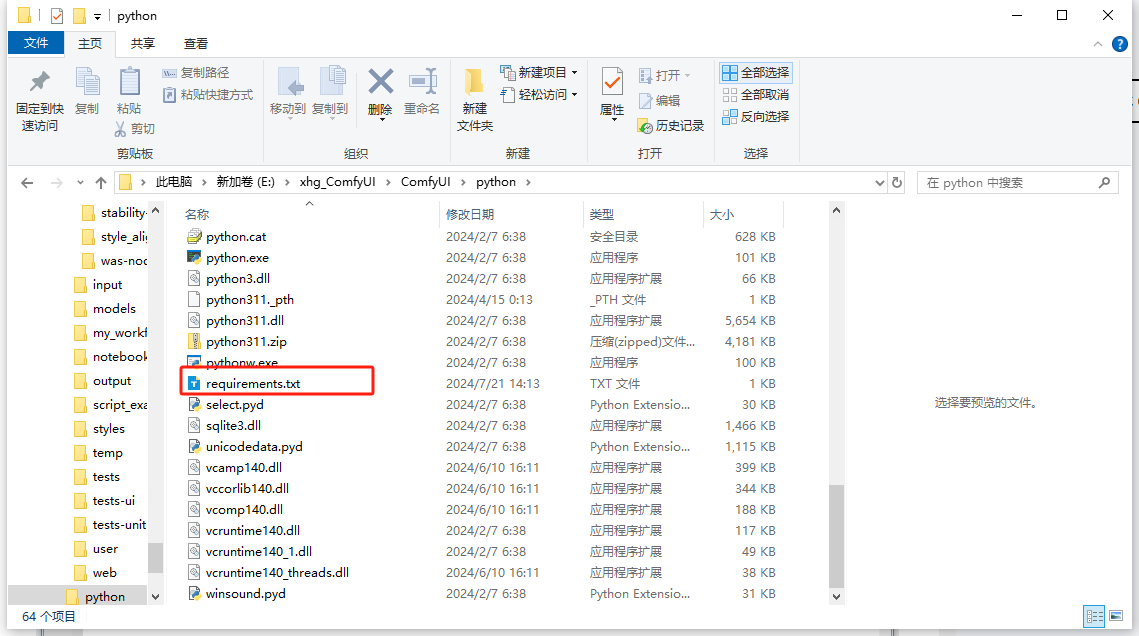Screen dimensions: 1139x636
Task: Click the red 删除 delete icon
Action: point(380,82)
